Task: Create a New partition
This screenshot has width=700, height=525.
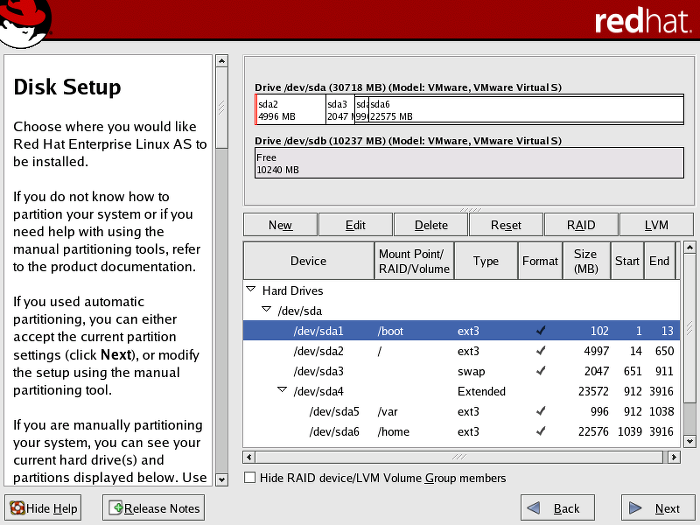Action: (280, 225)
